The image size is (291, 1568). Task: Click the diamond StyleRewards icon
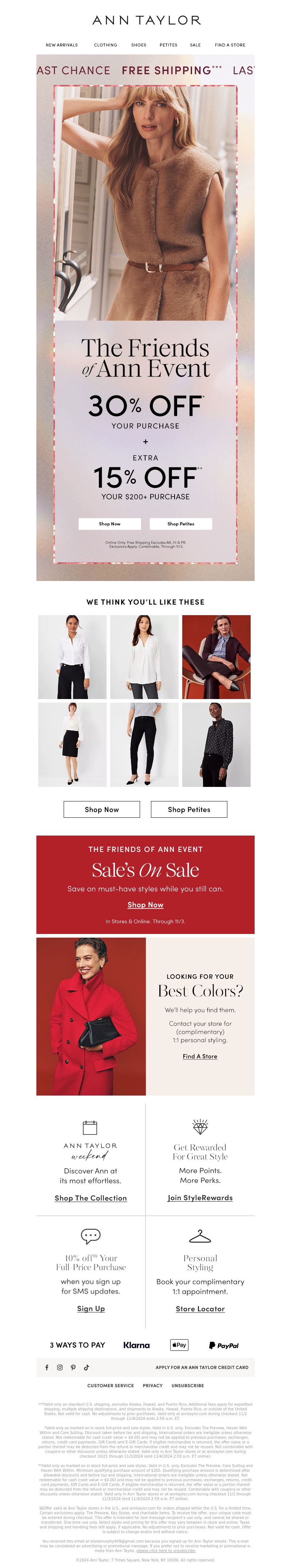pos(200,1127)
